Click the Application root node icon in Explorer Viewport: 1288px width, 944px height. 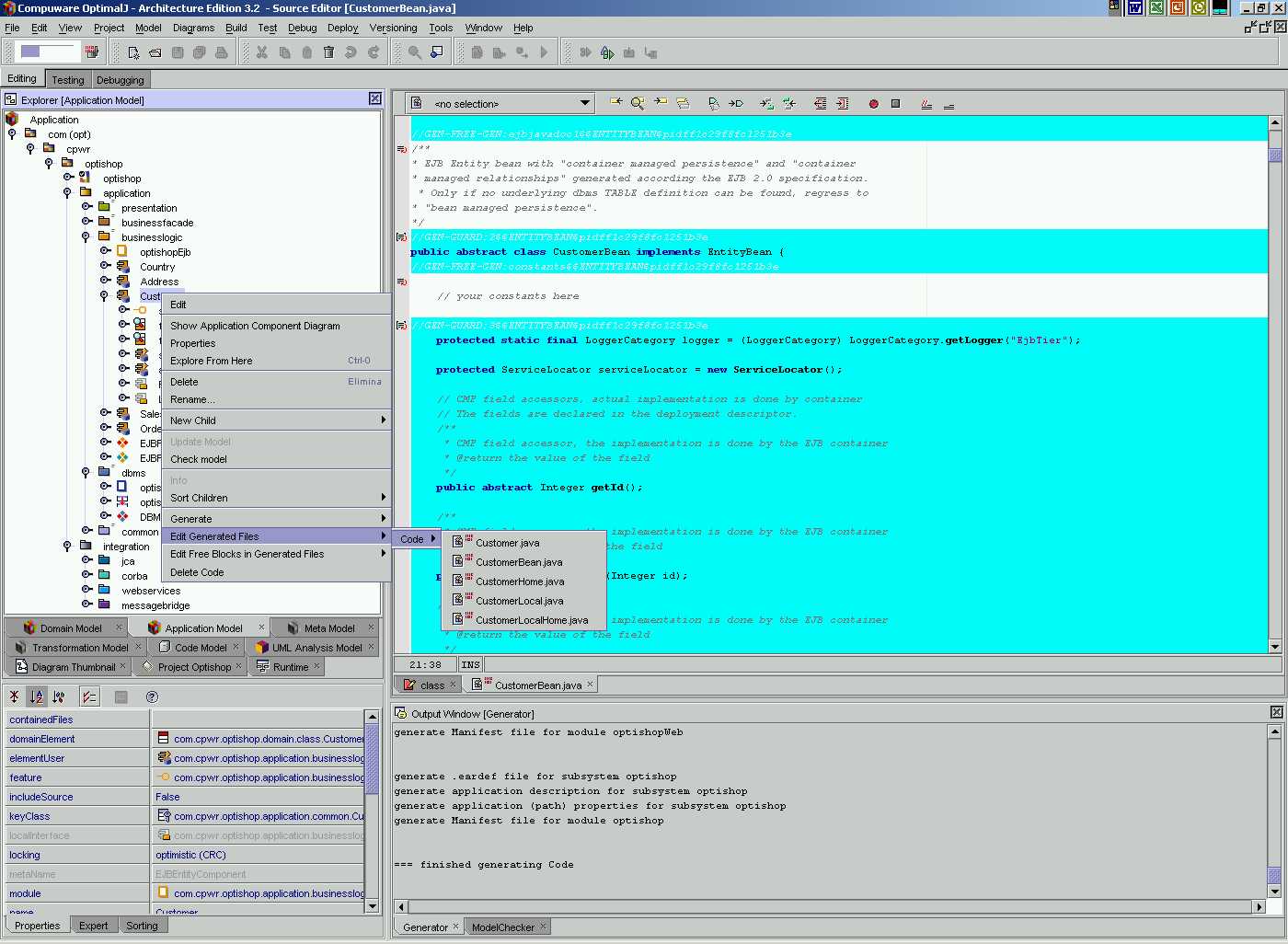click(12, 119)
